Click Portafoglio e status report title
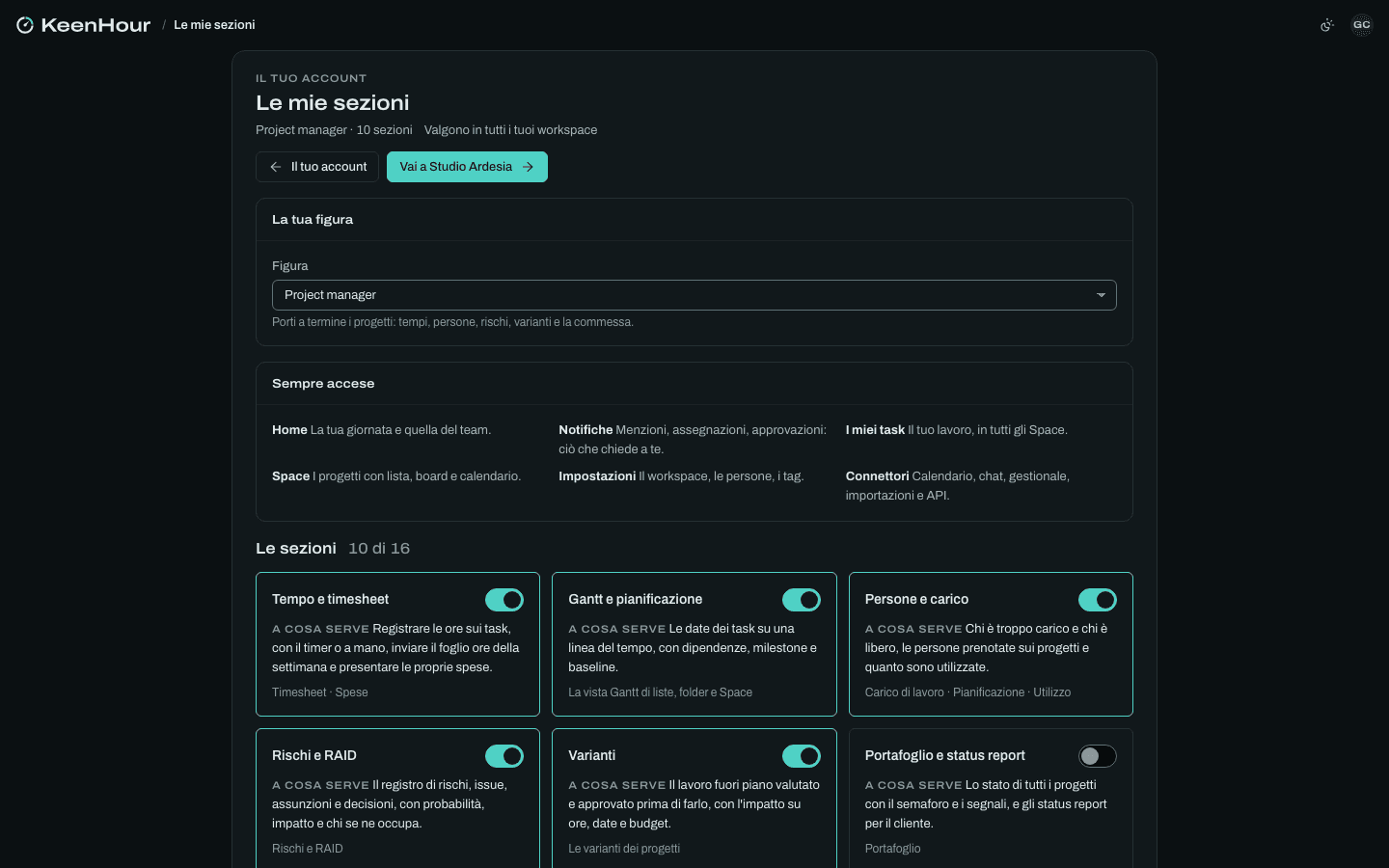 (x=945, y=756)
